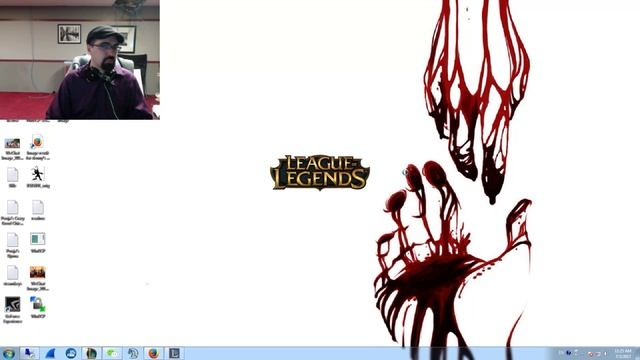Open the blue shark fin taskbar icon
640x360 pixels.
click(50, 353)
